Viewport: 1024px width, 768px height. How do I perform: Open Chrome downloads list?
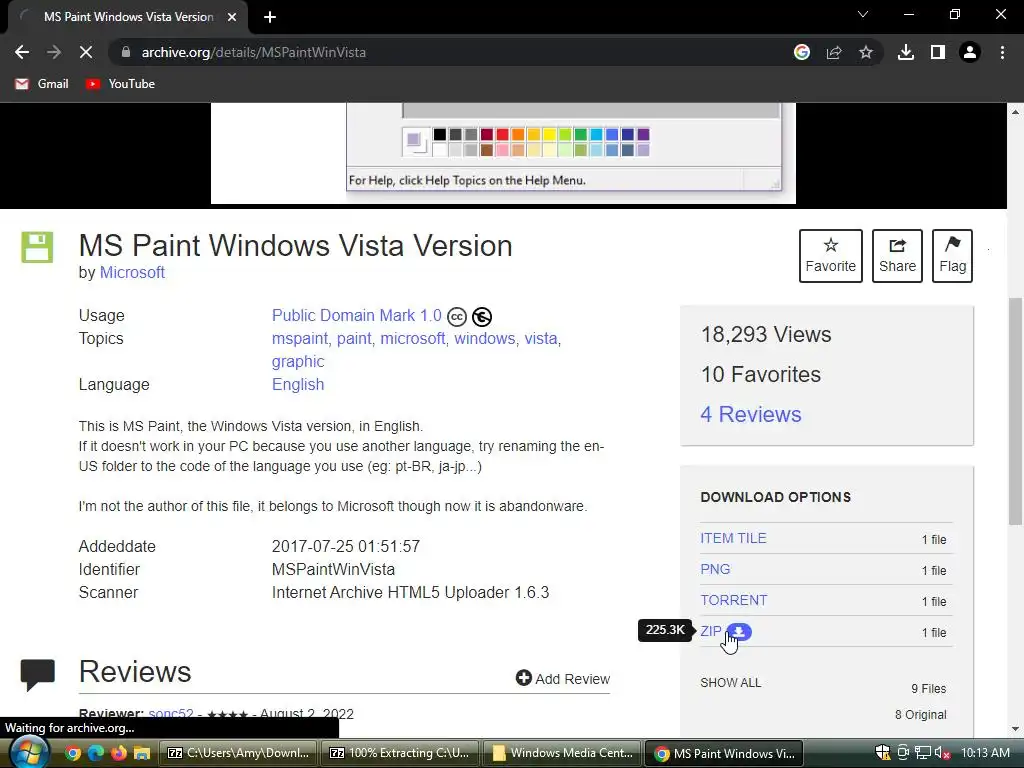[906, 52]
